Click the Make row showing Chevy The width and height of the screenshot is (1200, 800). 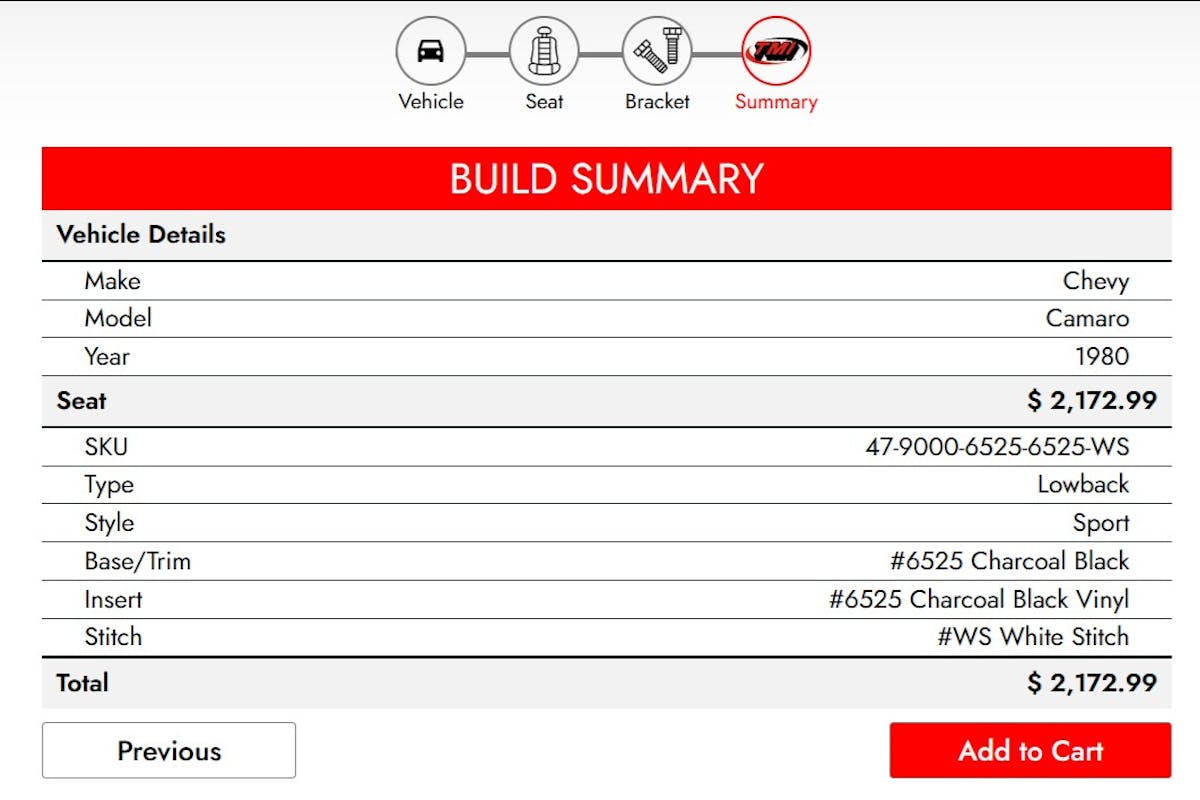1097,281
